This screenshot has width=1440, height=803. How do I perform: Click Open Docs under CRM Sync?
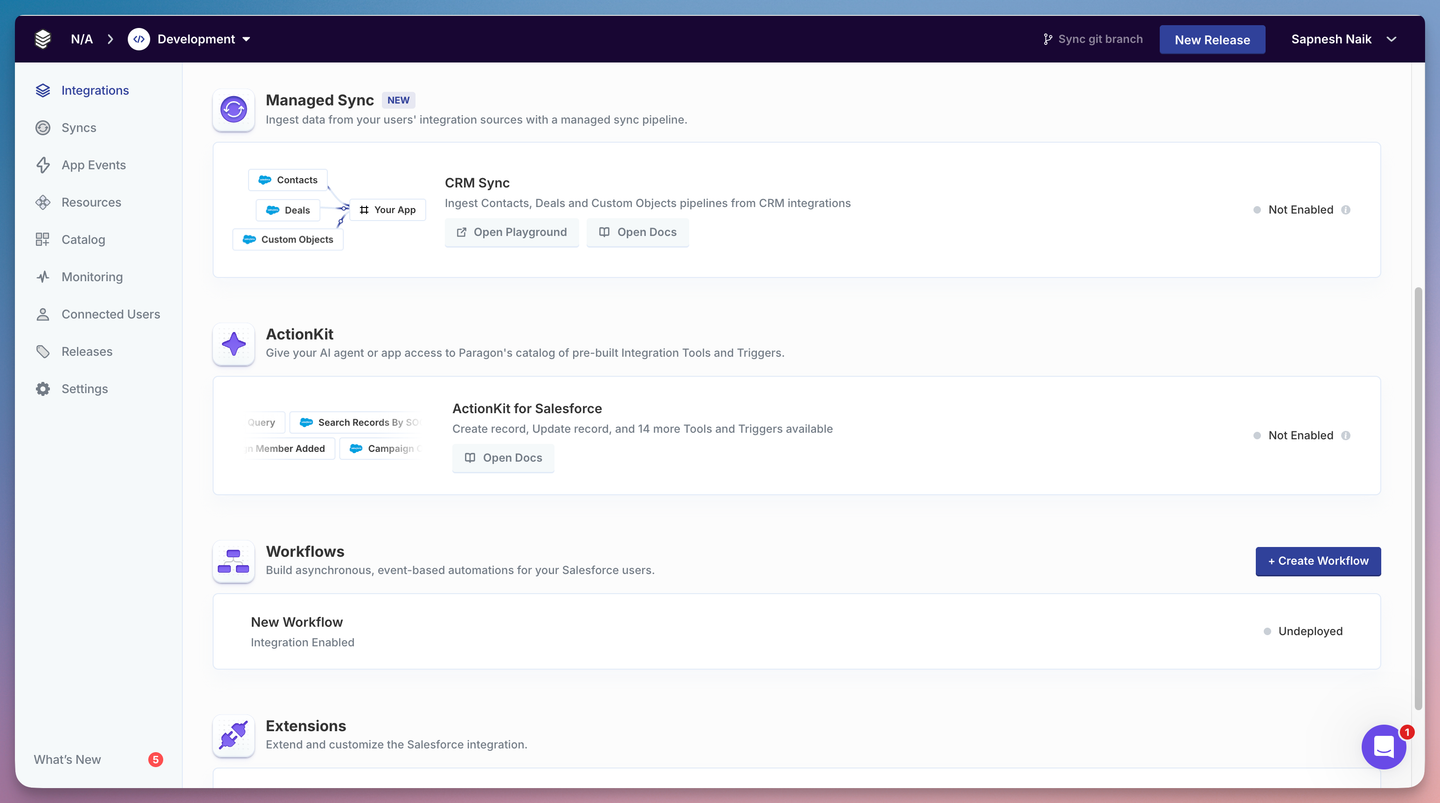point(638,232)
